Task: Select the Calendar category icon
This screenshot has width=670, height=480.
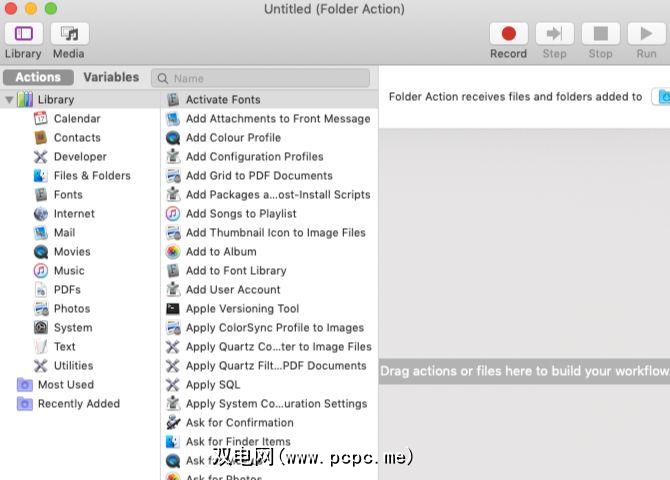Action: coord(41,119)
